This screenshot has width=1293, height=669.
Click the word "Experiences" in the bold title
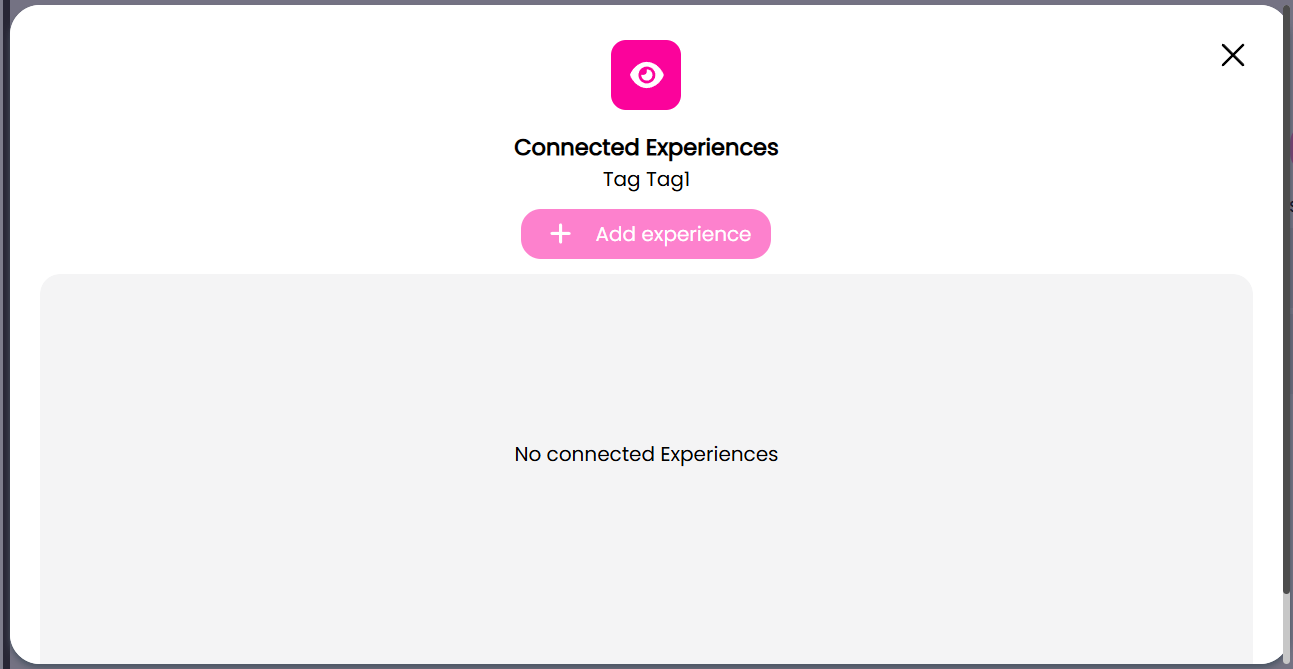click(x=712, y=147)
